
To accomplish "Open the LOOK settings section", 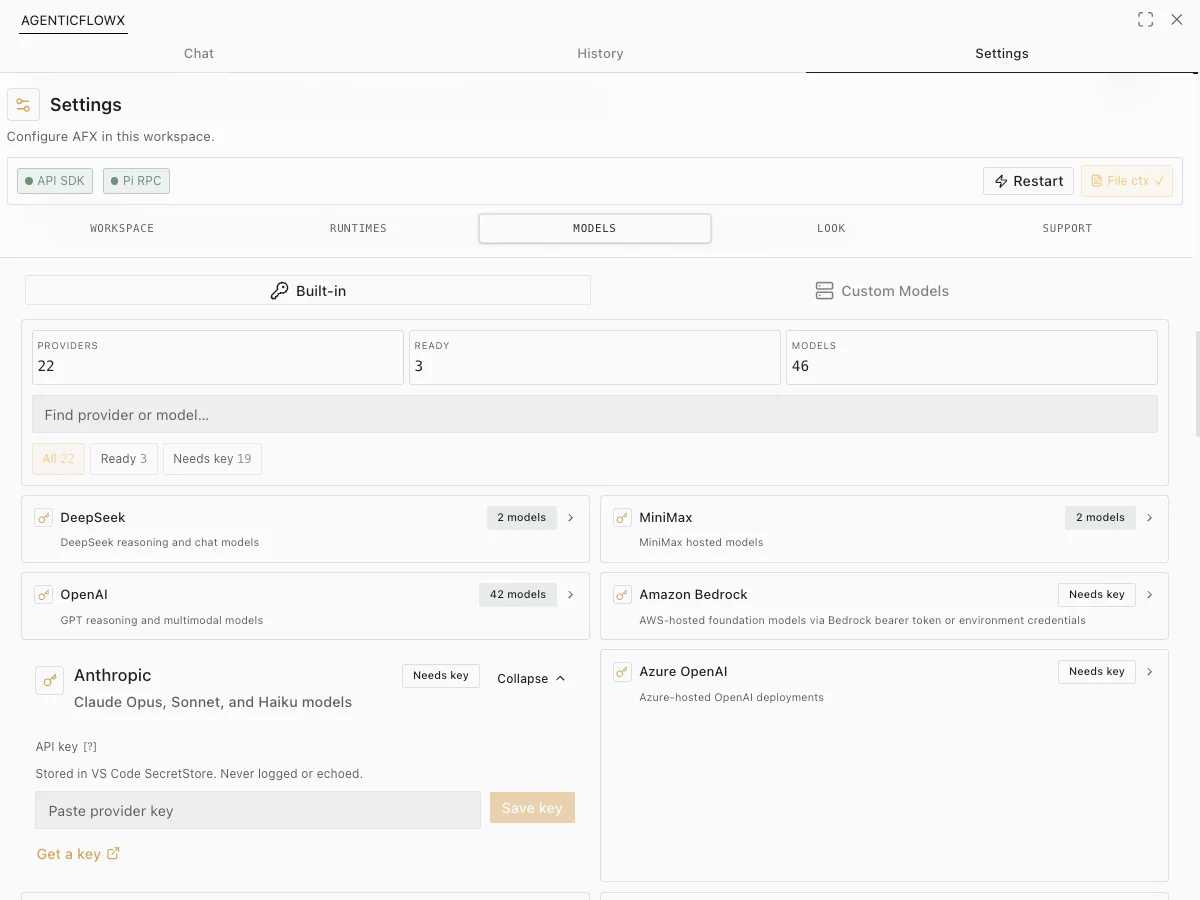I will 831,229.
